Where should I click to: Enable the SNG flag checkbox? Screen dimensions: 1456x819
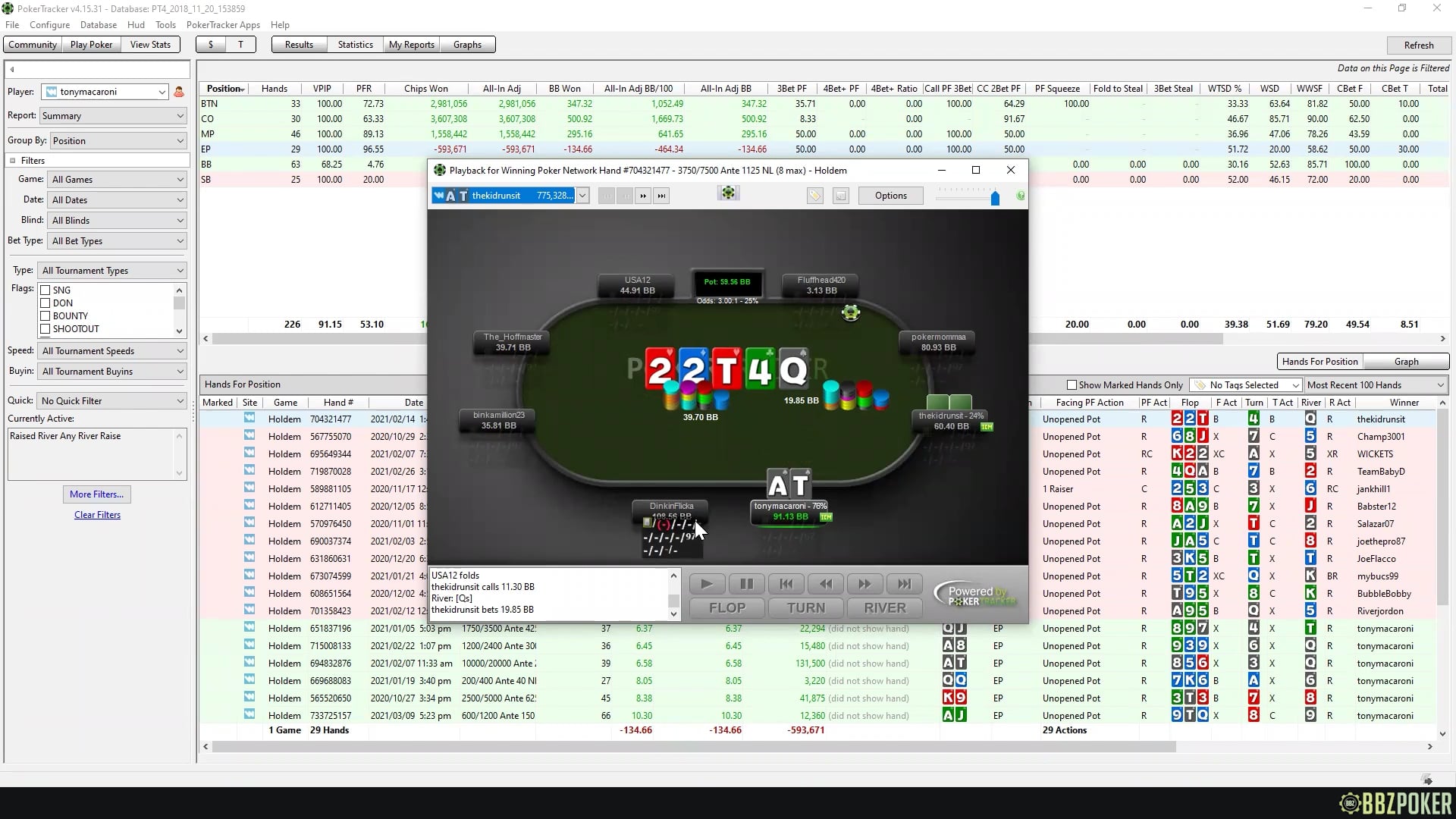45,290
